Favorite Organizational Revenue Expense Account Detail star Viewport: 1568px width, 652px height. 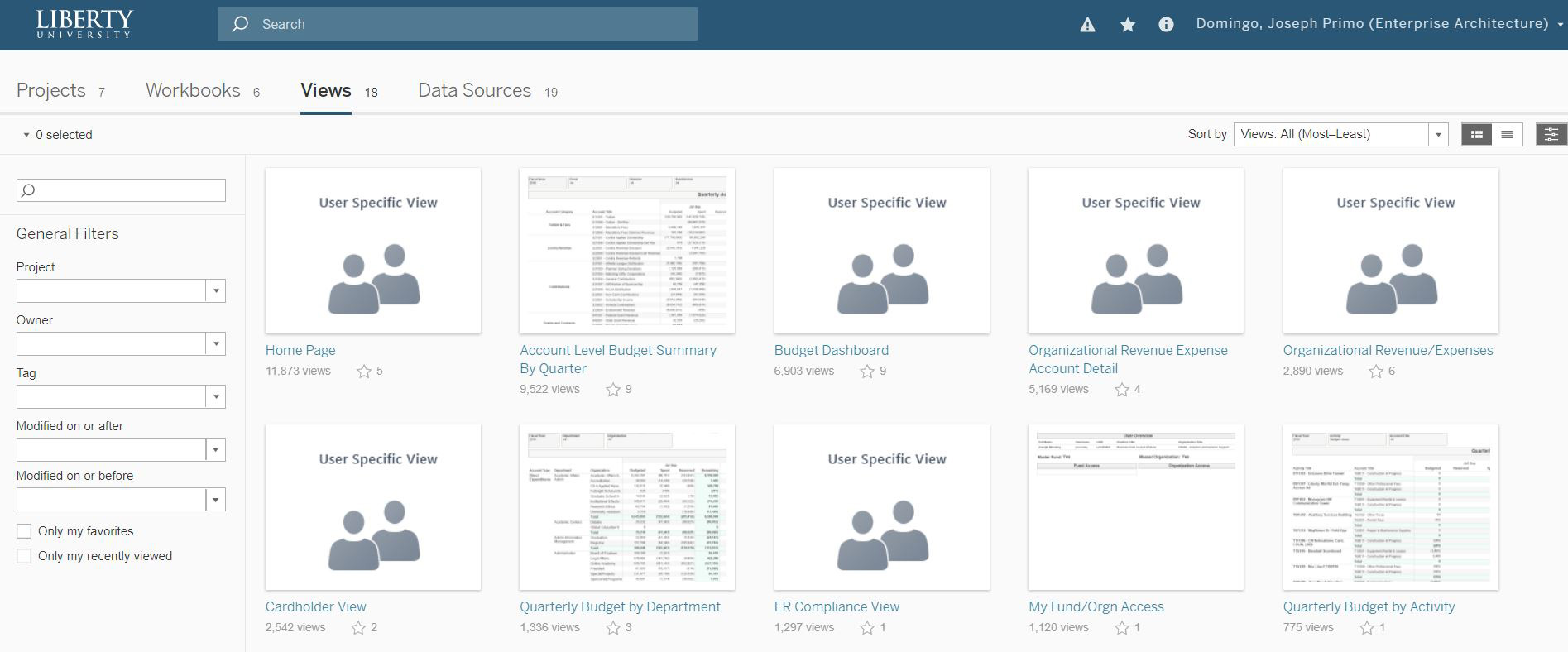click(x=1122, y=390)
